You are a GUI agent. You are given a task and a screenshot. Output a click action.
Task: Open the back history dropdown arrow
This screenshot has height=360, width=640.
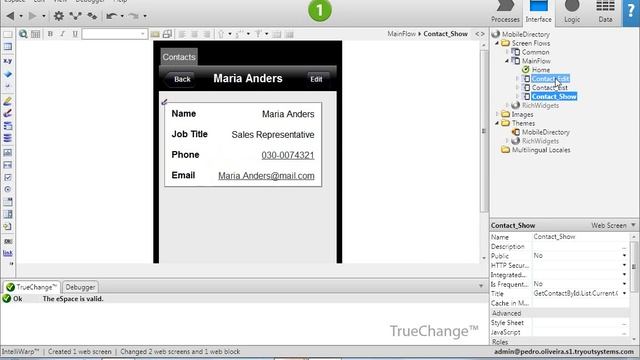pos(21,16)
